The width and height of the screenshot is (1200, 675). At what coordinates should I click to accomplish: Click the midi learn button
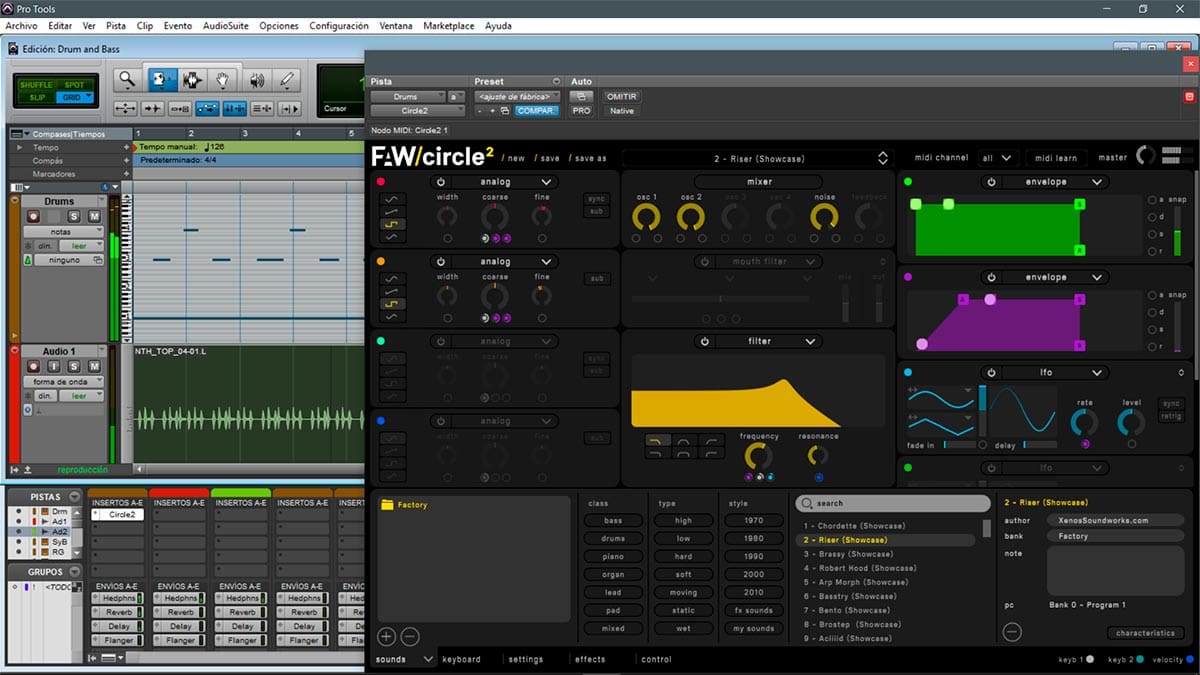pyautogui.click(x=1056, y=158)
